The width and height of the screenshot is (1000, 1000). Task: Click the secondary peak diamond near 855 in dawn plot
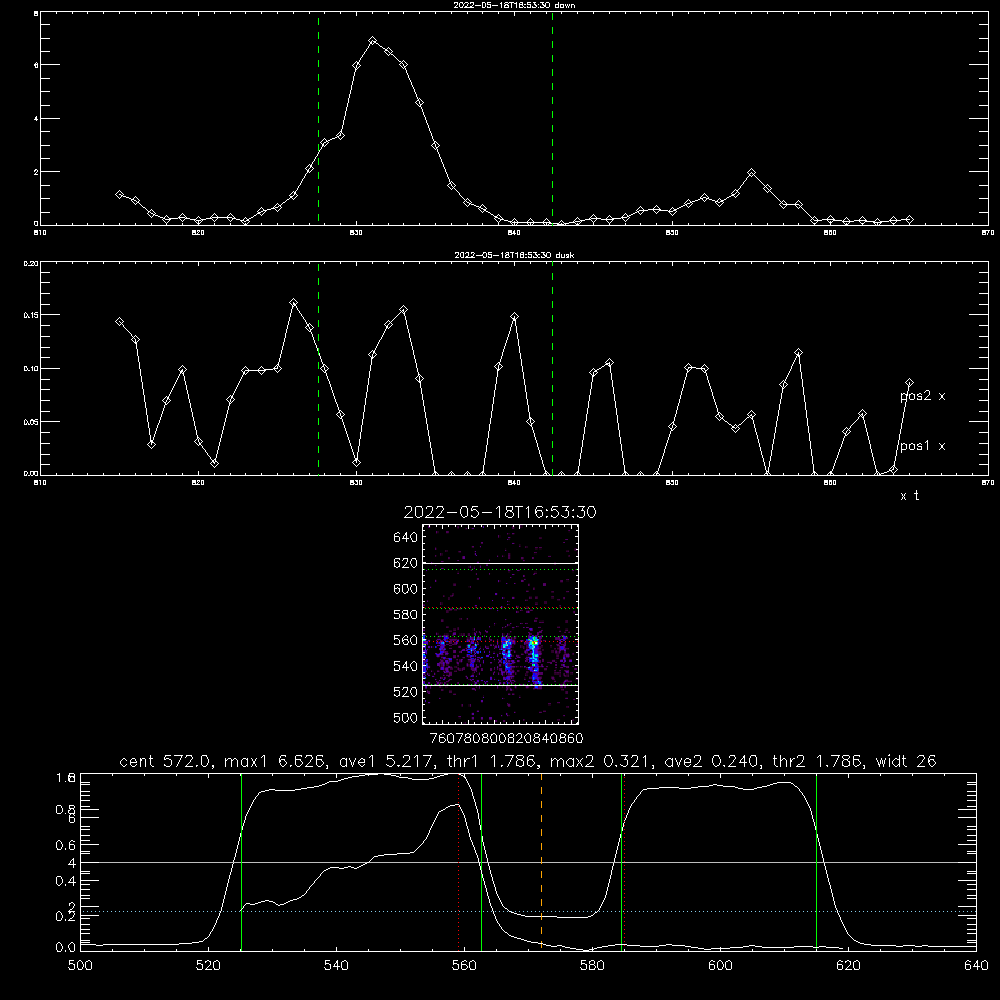point(751,173)
